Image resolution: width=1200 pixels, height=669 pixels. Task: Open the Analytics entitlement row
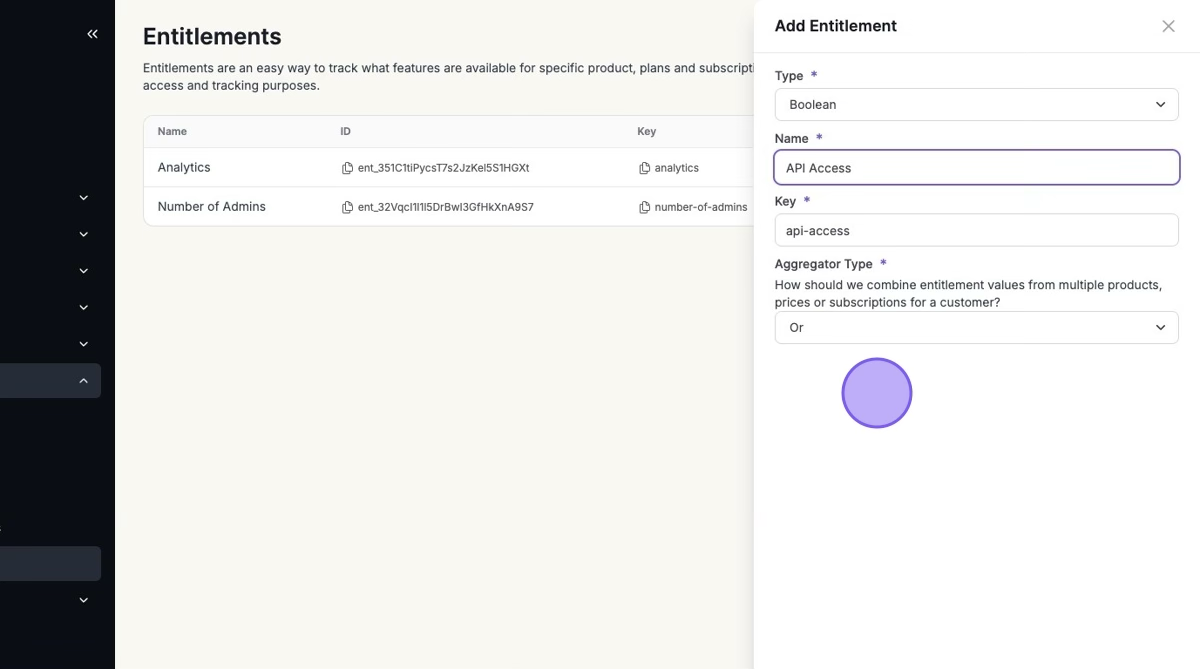click(184, 168)
